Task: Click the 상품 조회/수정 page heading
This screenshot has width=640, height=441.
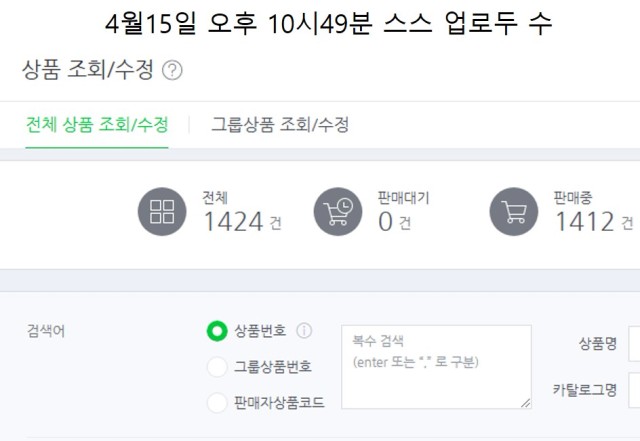Action: click(88, 69)
